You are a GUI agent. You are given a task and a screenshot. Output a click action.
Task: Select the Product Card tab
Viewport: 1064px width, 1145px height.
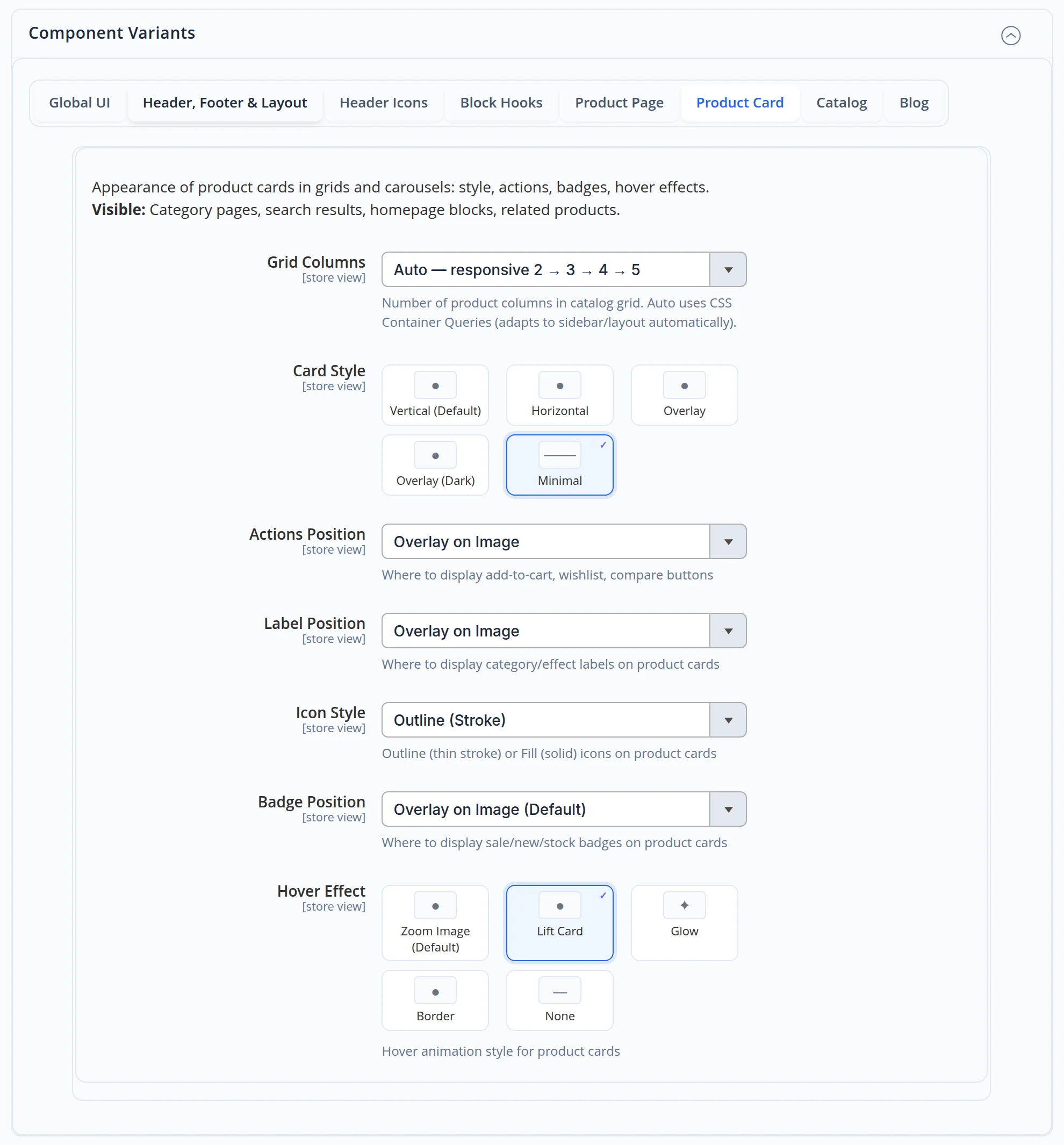point(740,103)
